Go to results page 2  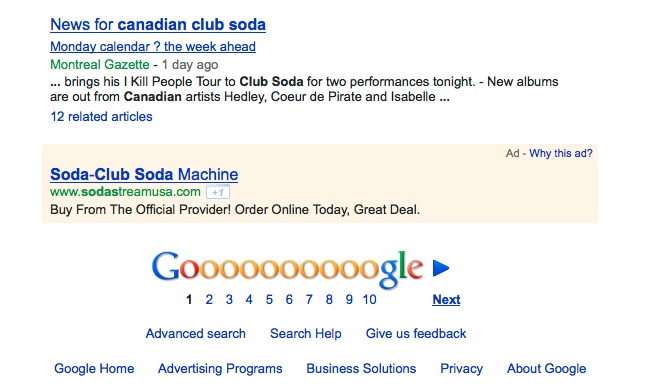point(209,299)
